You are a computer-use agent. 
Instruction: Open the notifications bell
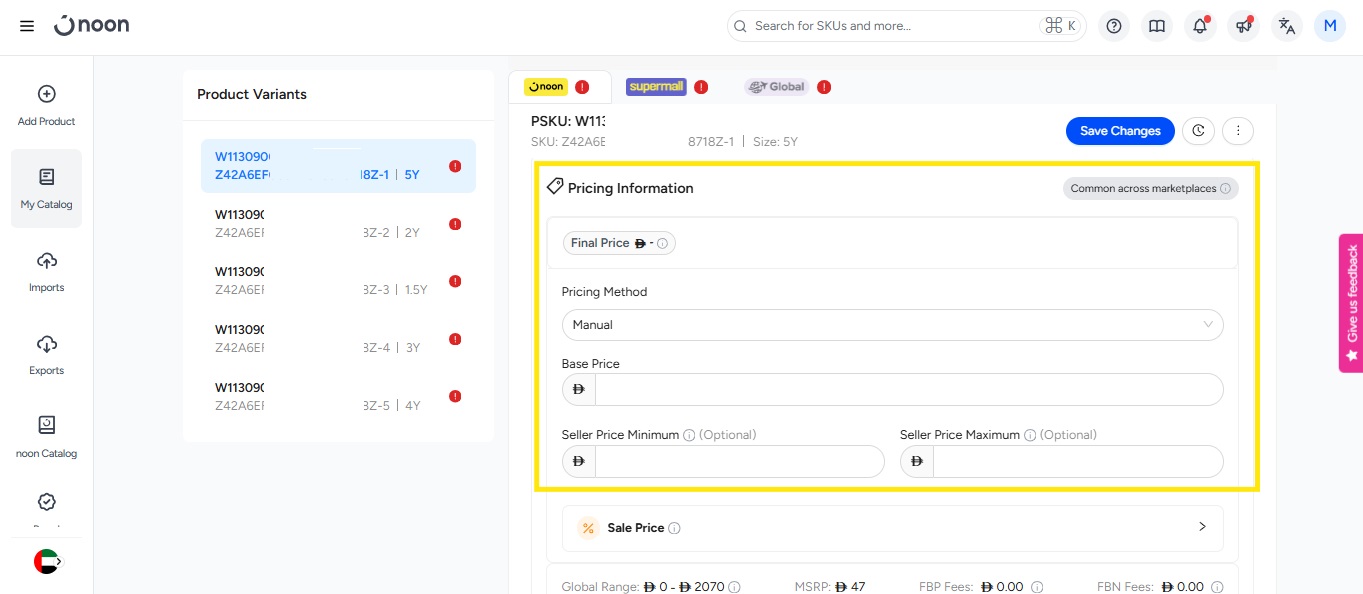(1200, 26)
